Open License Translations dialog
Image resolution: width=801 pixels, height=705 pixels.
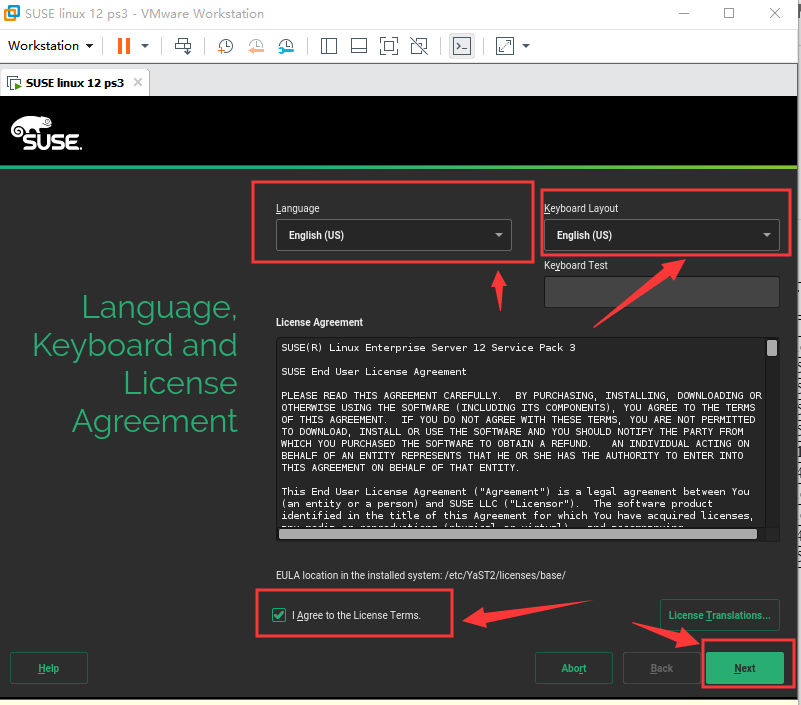[x=719, y=615]
